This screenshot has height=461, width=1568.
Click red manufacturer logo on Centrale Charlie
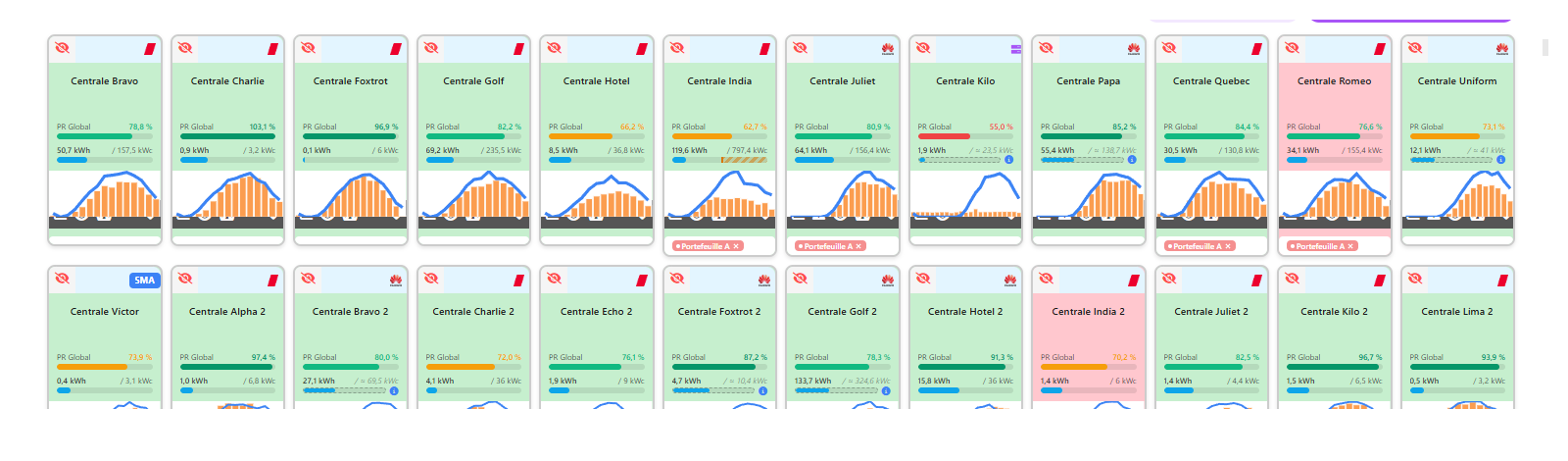tap(273, 48)
